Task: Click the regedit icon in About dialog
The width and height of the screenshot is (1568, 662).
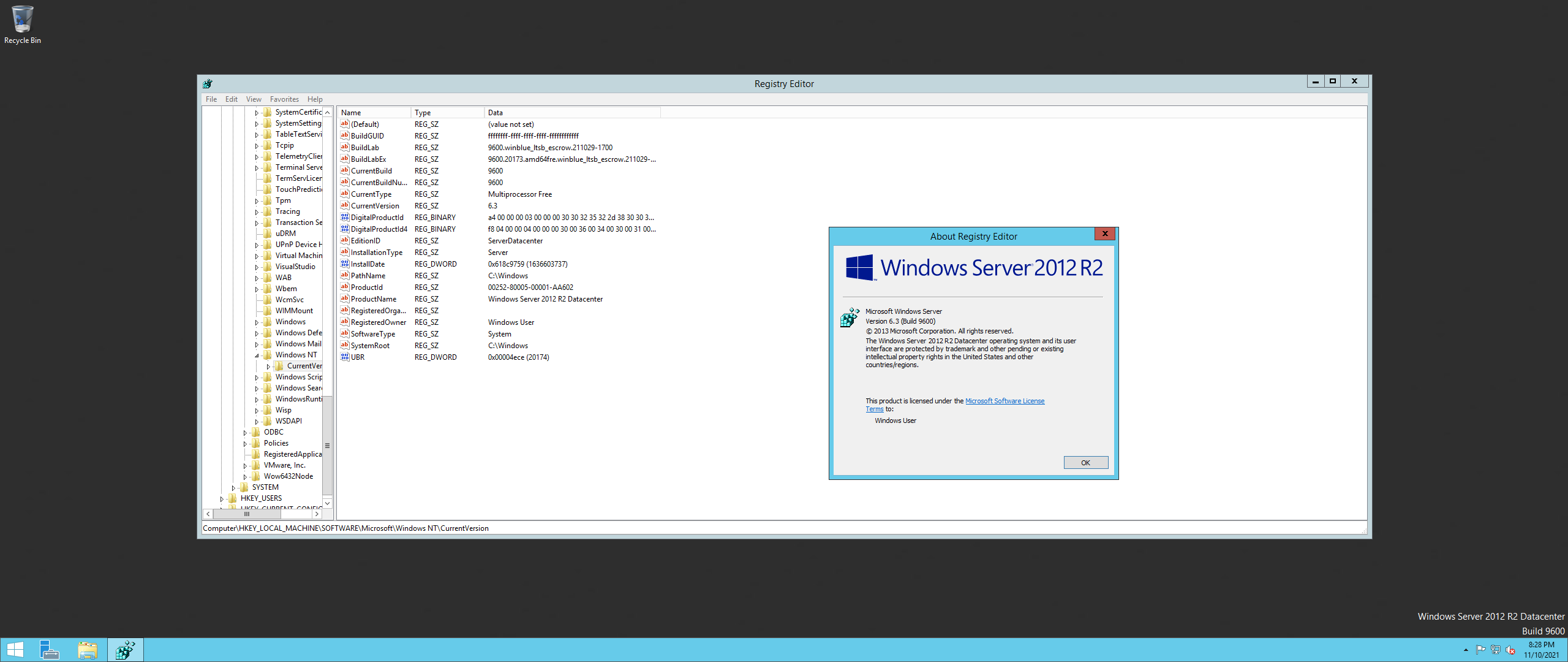Action: point(850,317)
